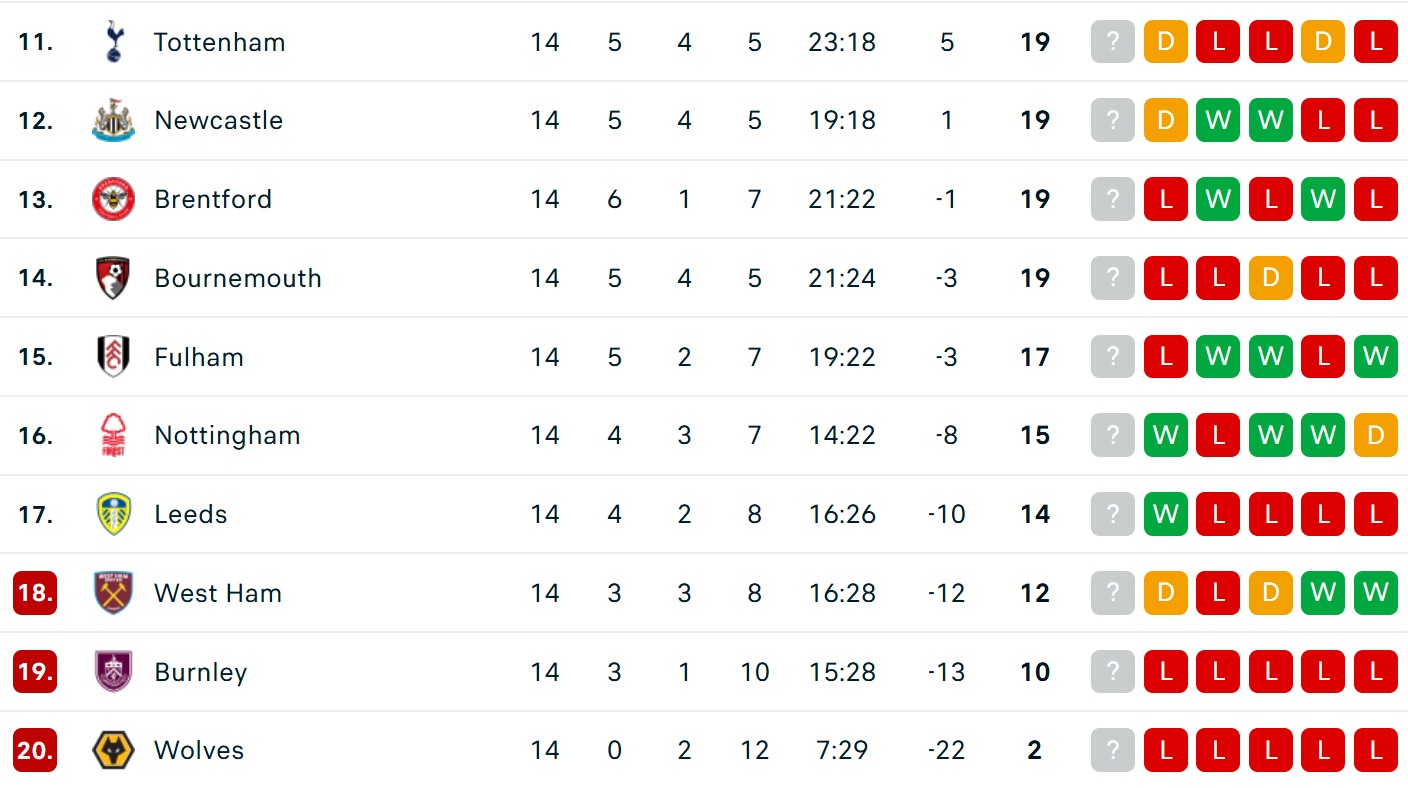Open the Leeds club crest icon
The height and width of the screenshot is (788, 1408).
point(113,514)
